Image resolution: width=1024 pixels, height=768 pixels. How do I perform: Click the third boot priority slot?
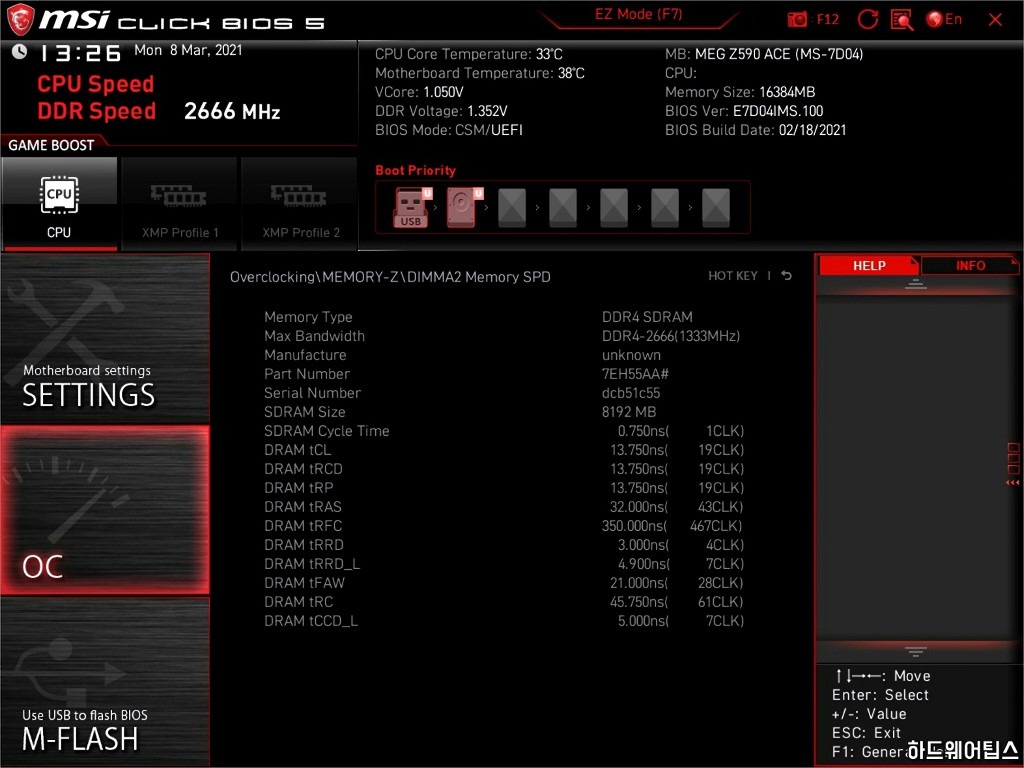[x=512, y=208]
